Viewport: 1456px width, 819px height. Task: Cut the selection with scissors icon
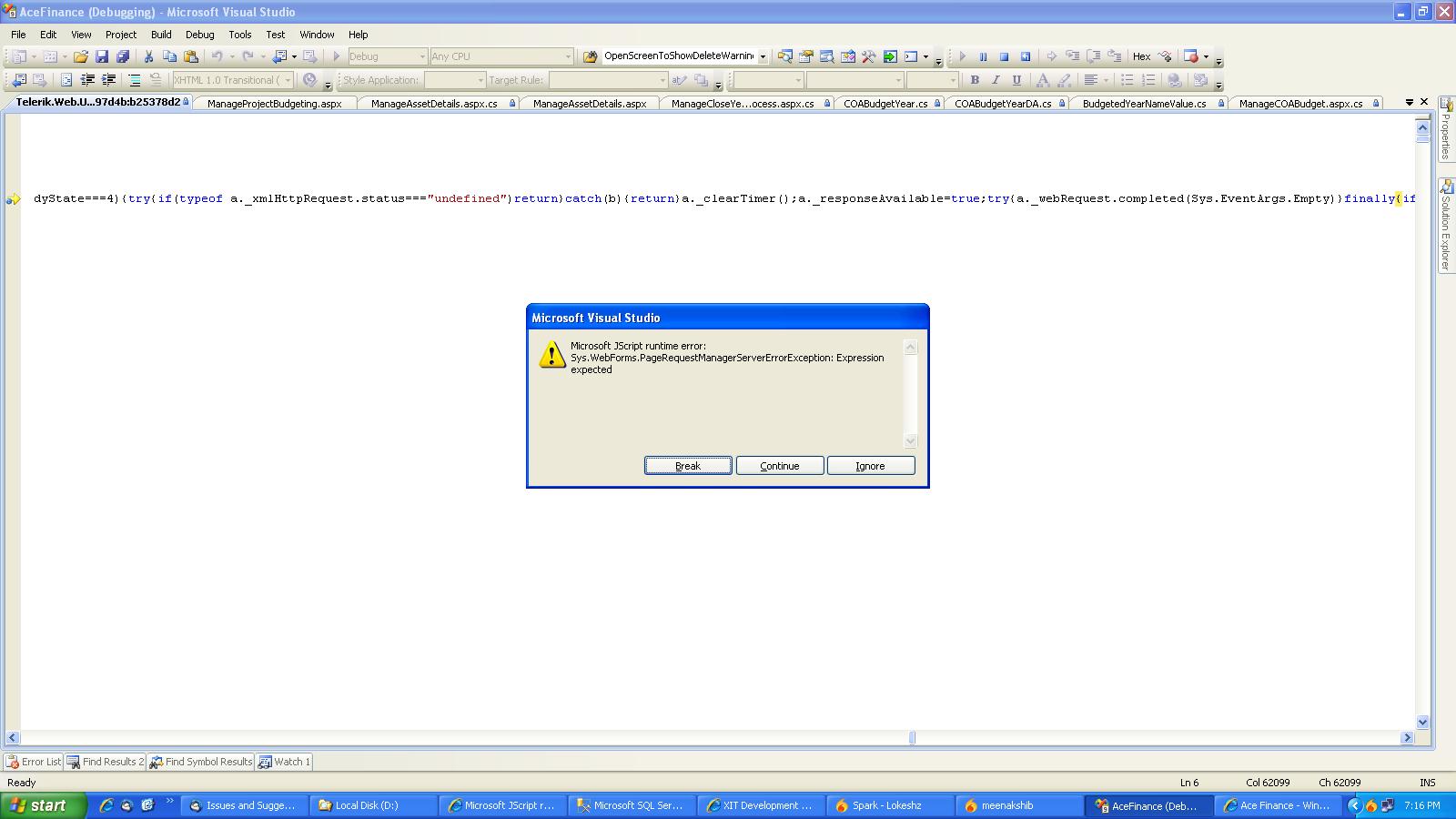point(148,56)
